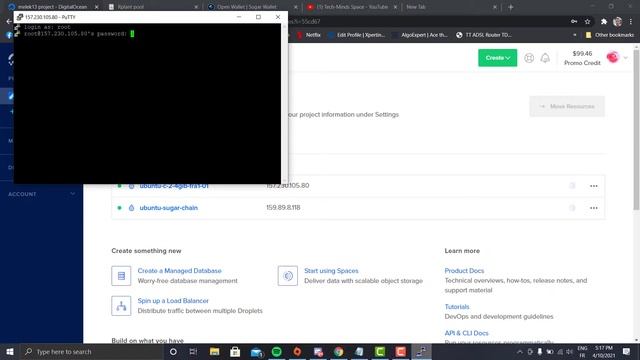Open the Windows notification center
The width and height of the screenshot is (640, 360).
pos(627,351)
